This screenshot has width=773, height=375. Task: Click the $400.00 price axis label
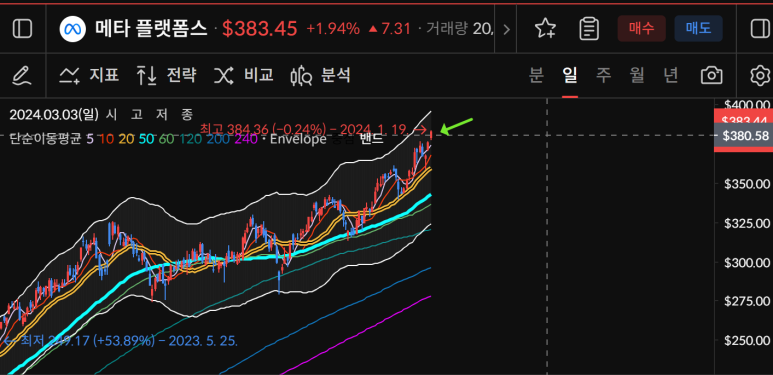click(x=747, y=104)
